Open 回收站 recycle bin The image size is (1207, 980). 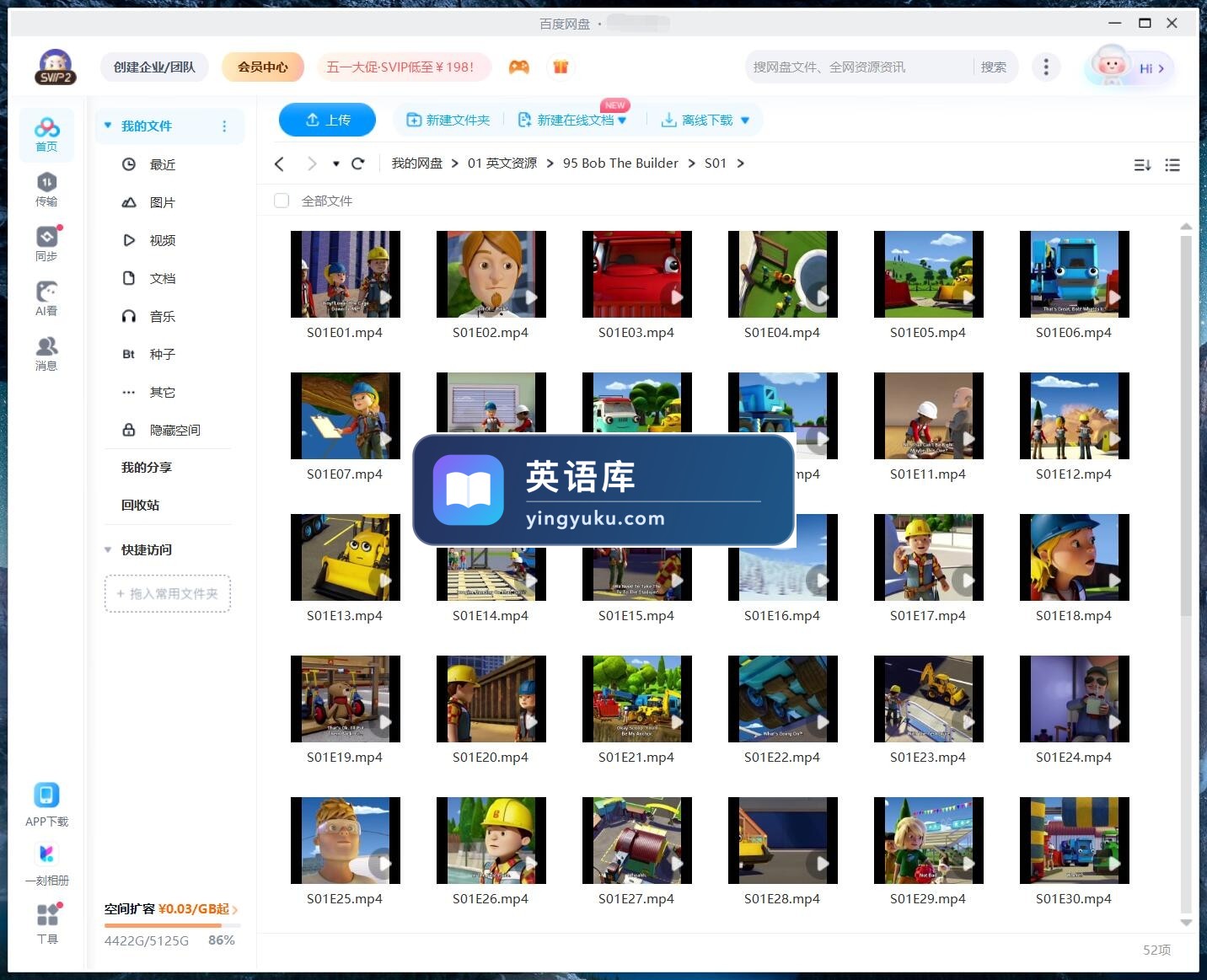pyautogui.click(x=140, y=505)
